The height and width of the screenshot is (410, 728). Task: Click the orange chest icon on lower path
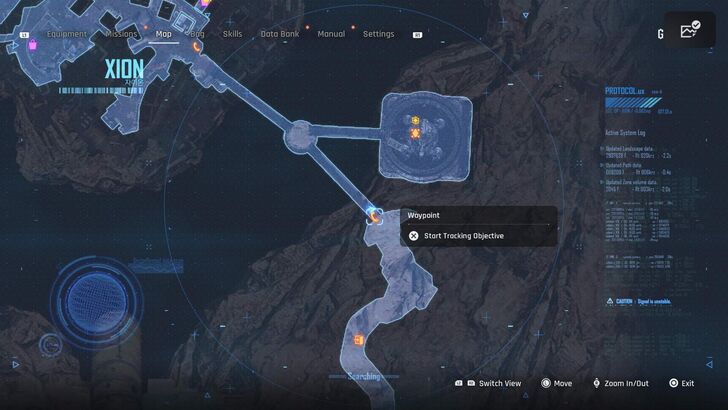pyautogui.click(x=358, y=340)
